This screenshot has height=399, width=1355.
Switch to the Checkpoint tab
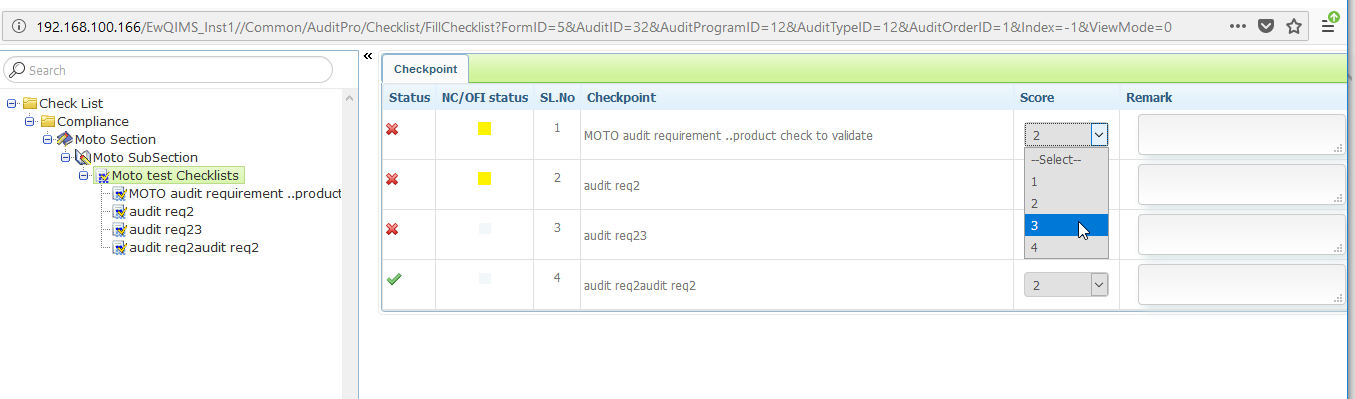click(x=425, y=69)
